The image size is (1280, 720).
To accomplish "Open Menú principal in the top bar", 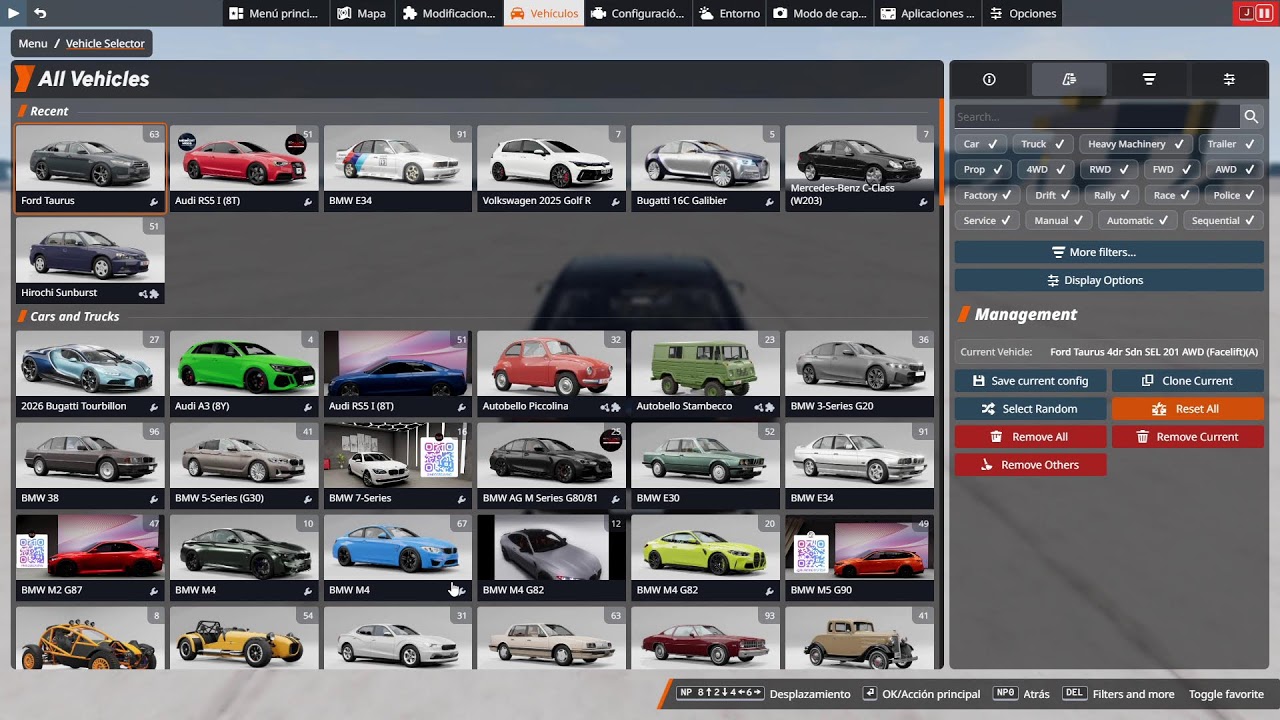I will pos(274,13).
